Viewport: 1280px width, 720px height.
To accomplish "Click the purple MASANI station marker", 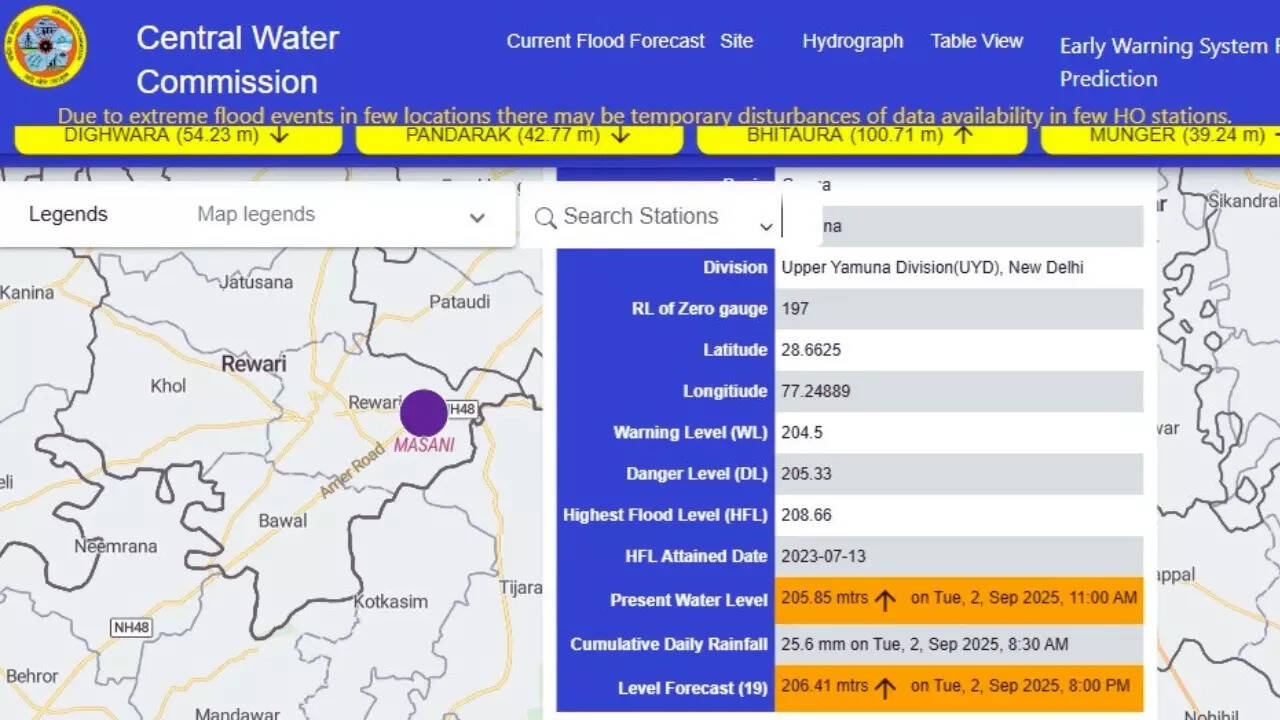I will click(424, 413).
